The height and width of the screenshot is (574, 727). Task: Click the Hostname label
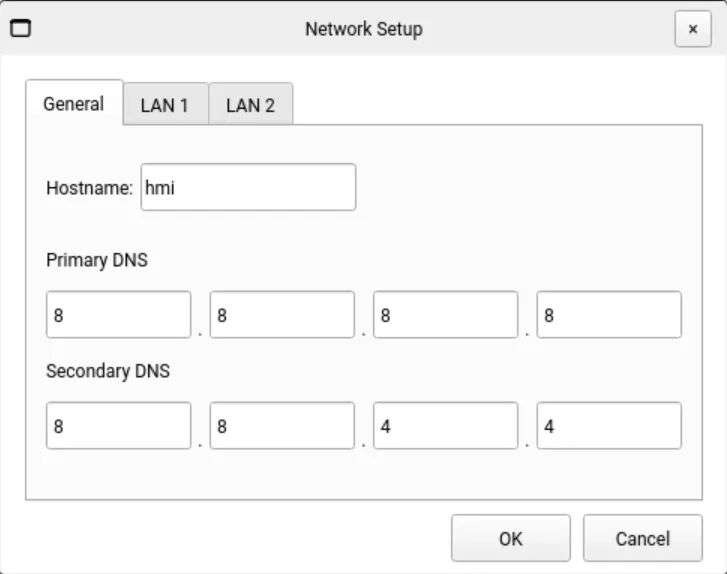coord(89,188)
